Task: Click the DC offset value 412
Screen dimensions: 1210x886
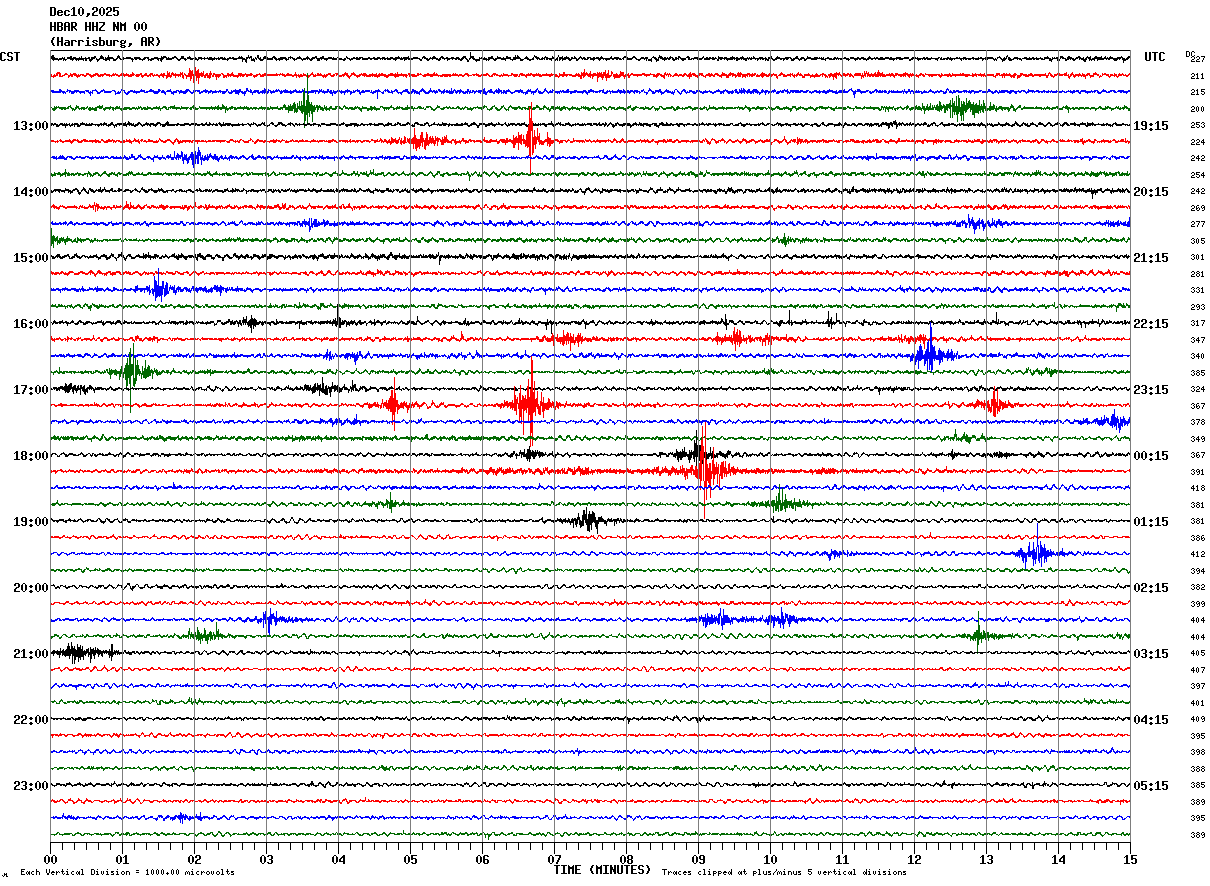Action: (x=1197, y=555)
